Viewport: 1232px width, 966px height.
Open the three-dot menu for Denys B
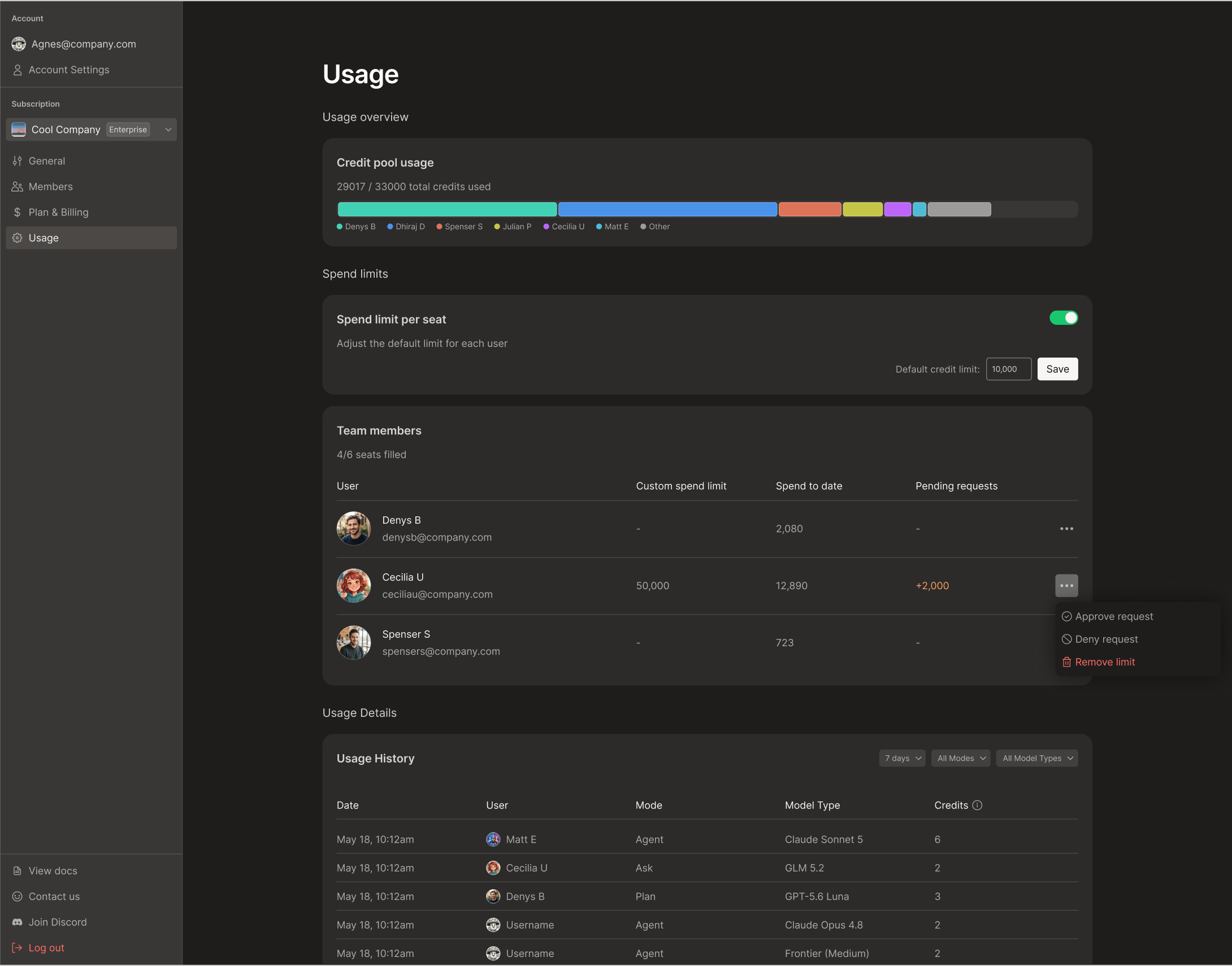coord(1066,529)
